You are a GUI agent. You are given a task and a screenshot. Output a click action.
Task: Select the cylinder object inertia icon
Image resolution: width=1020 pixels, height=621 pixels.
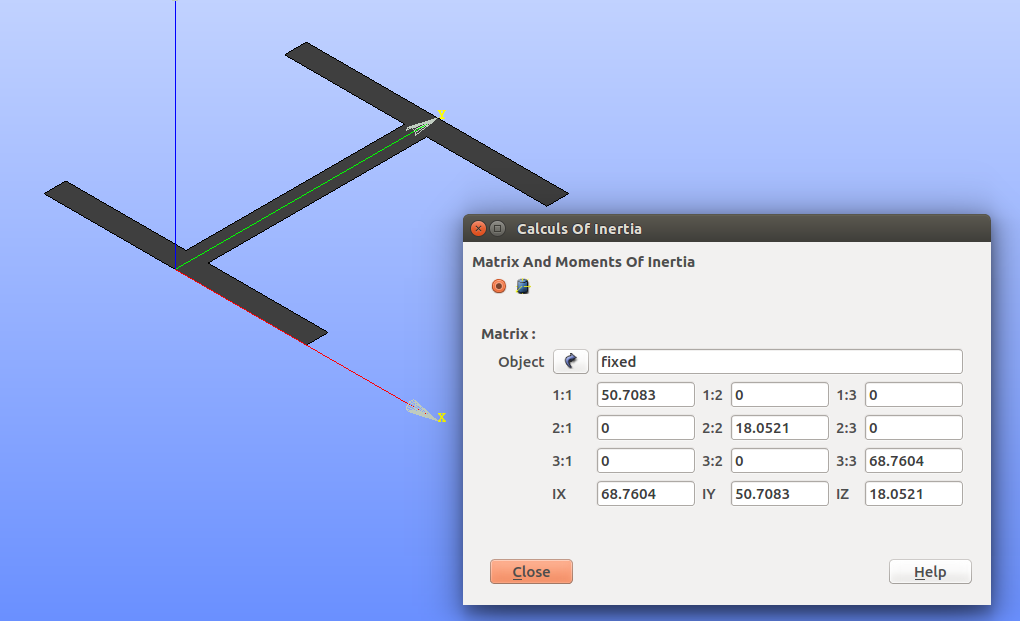(x=522, y=286)
